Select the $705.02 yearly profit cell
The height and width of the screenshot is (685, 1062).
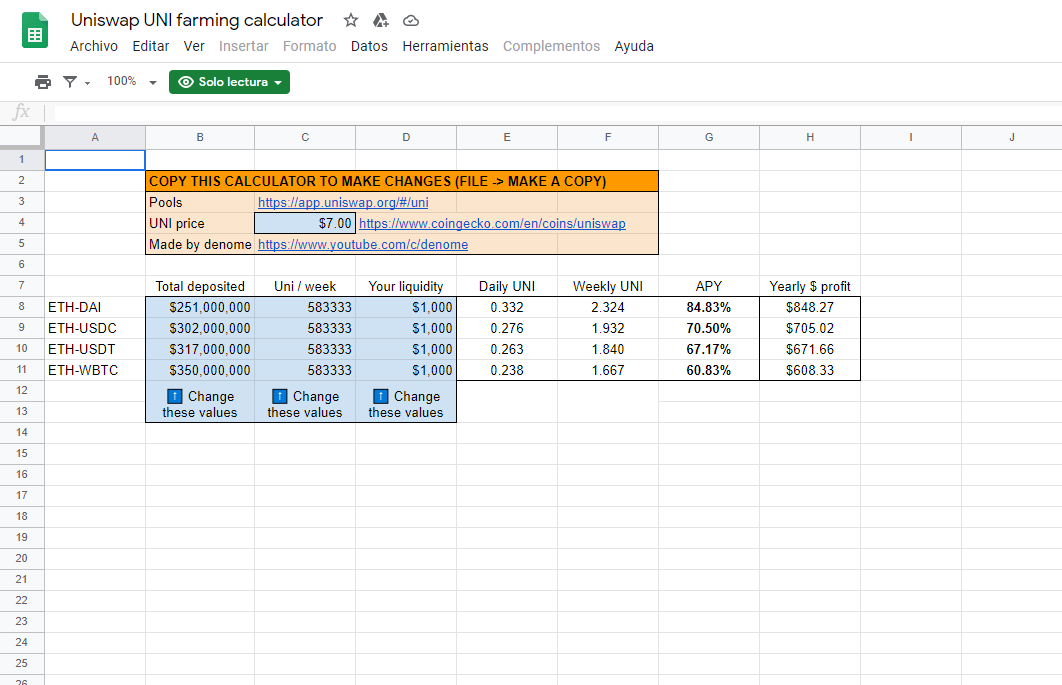pos(809,328)
